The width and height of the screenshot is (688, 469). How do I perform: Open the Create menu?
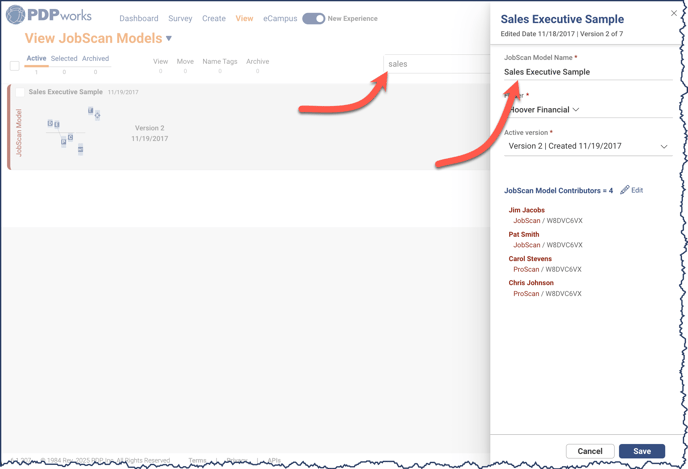click(x=214, y=18)
